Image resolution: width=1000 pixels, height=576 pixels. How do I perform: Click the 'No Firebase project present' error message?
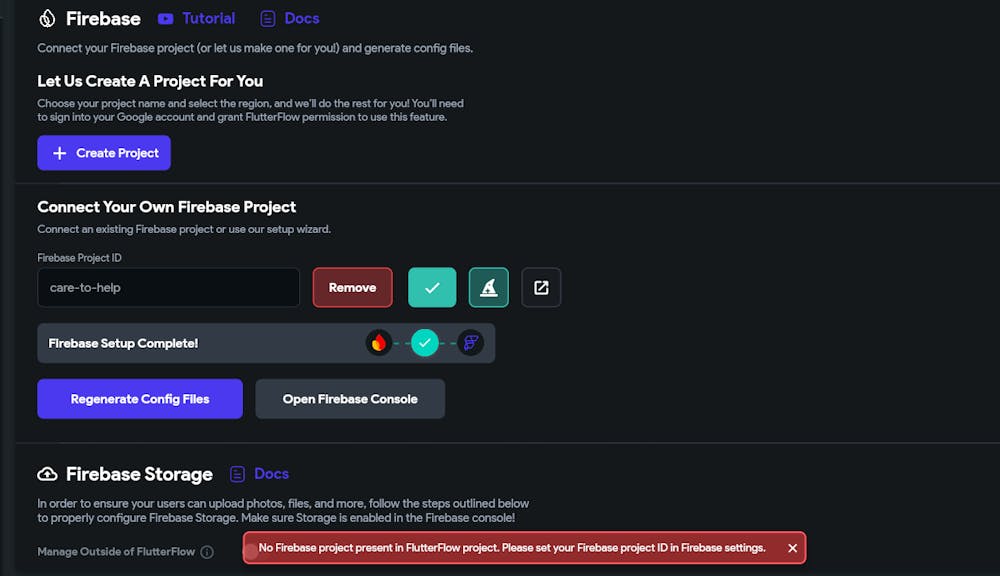[x=512, y=548]
